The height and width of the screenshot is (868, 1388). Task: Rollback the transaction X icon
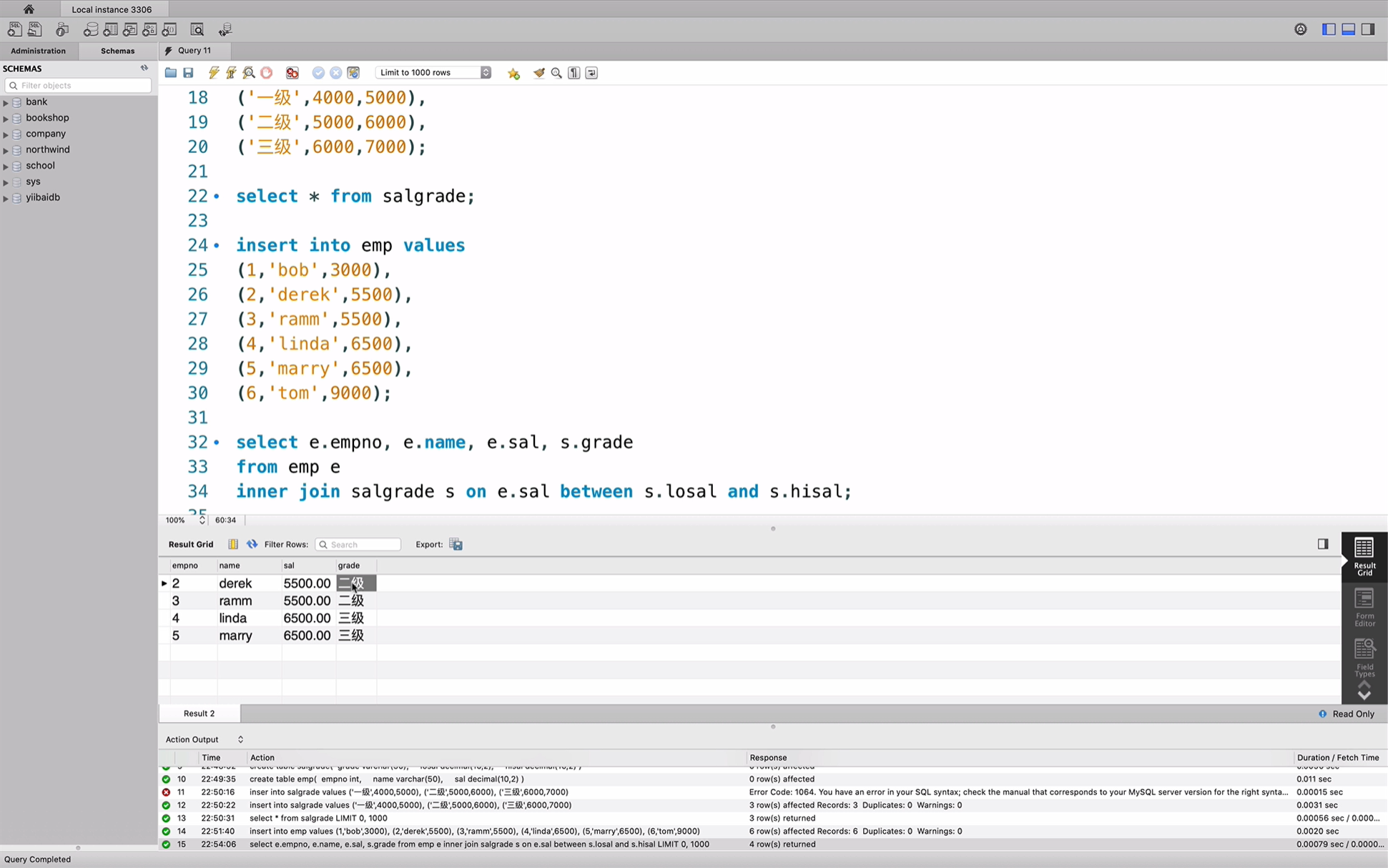pyautogui.click(x=335, y=73)
